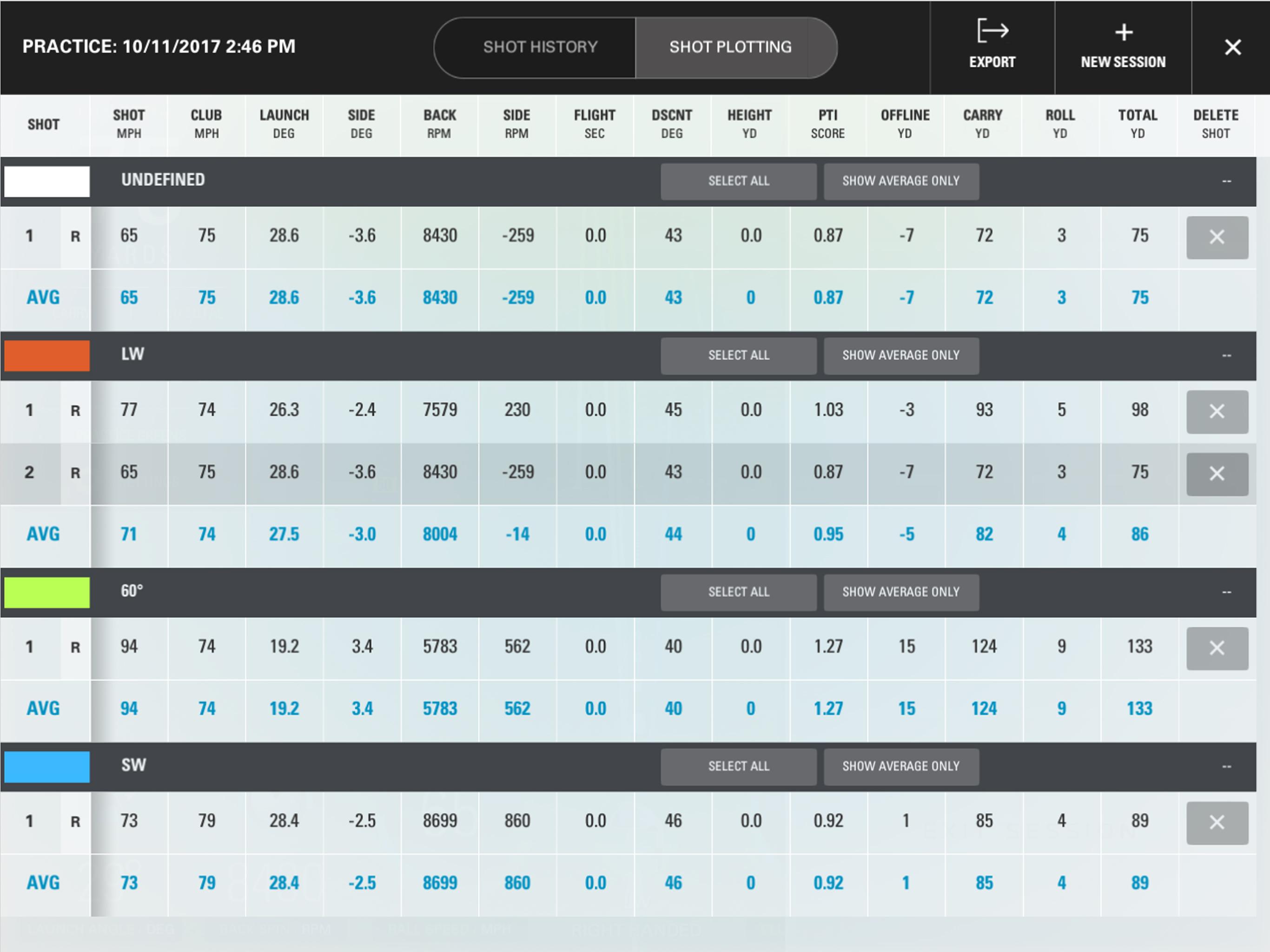
Task: Switch to Shot History tab
Action: 540,47
